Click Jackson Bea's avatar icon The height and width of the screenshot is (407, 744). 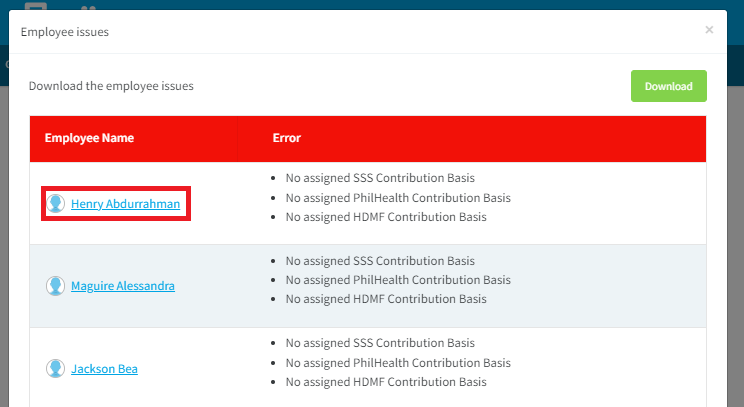[56, 369]
